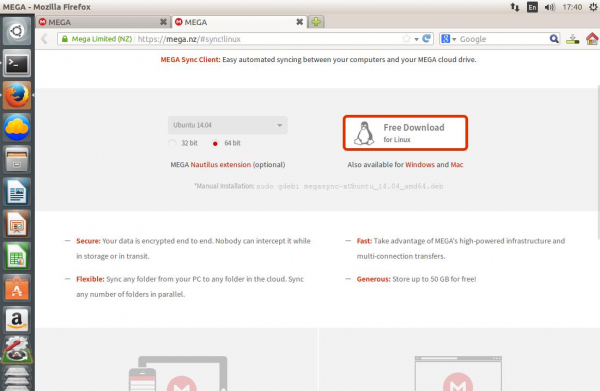Launch LibreOffice Calc from the dock

click(x=17, y=256)
